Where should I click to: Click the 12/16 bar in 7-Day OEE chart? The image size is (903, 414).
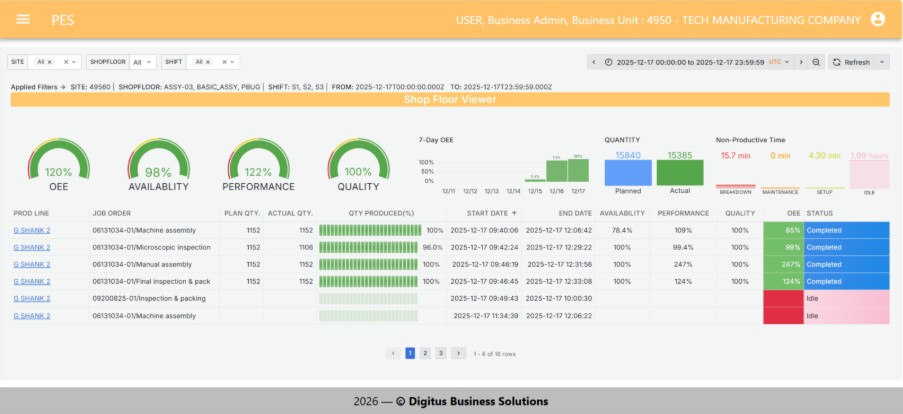[x=557, y=172]
